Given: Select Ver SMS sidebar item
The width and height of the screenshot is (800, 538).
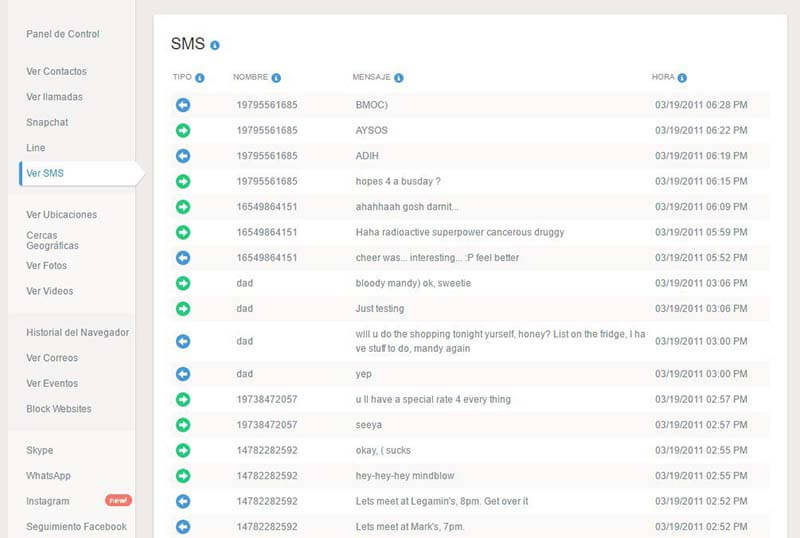Looking at the screenshot, I should (45, 174).
